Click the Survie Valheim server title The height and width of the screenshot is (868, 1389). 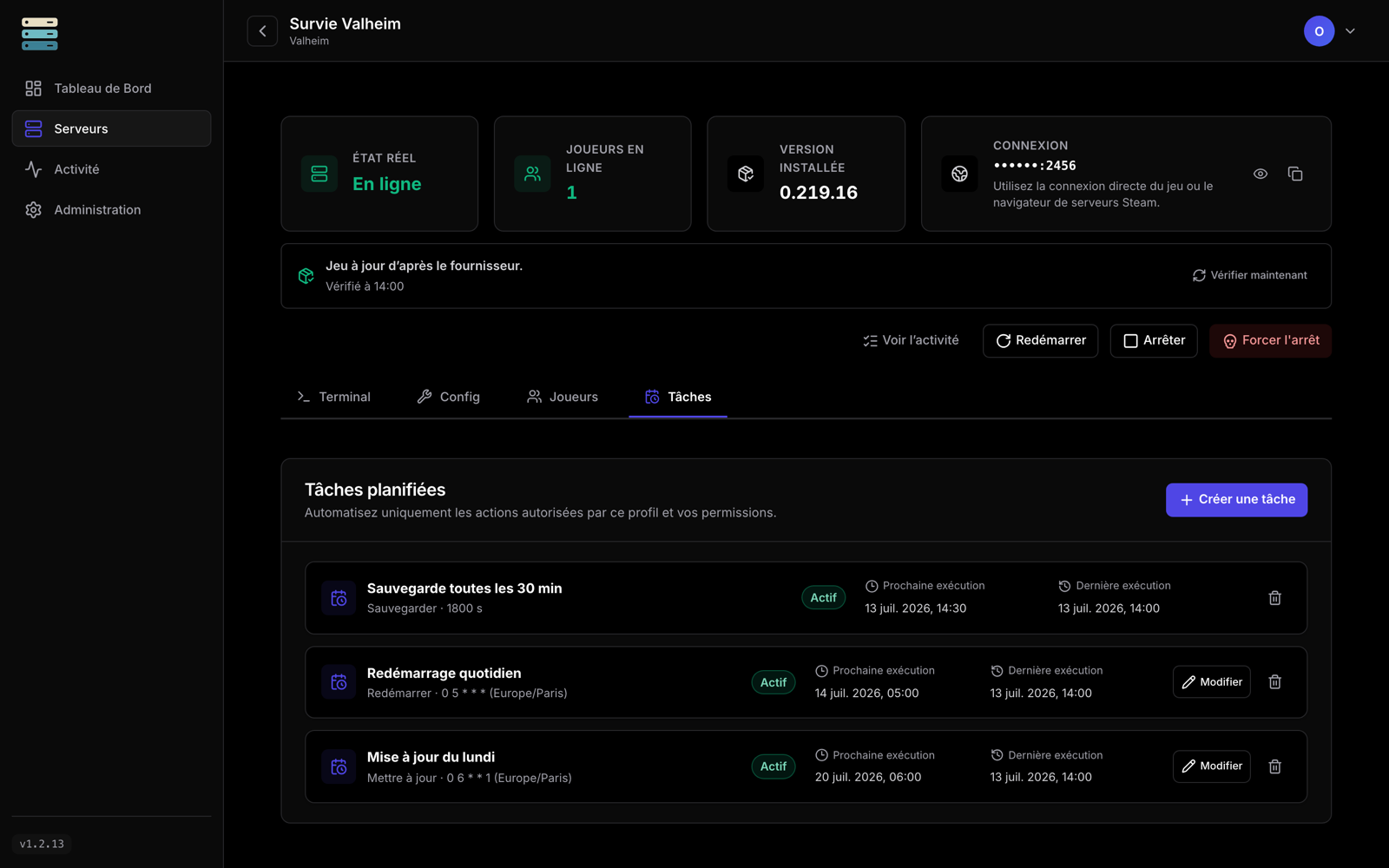346,23
